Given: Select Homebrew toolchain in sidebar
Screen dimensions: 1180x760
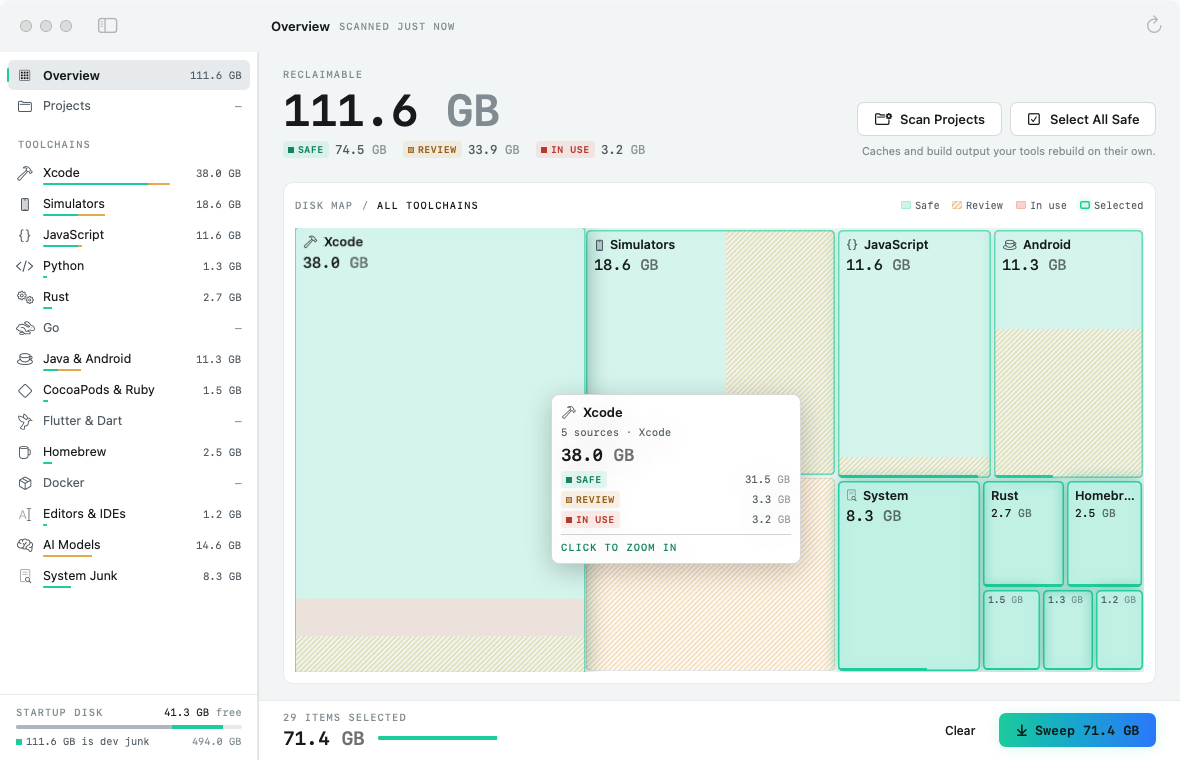Looking at the screenshot, I should [129, 452].
